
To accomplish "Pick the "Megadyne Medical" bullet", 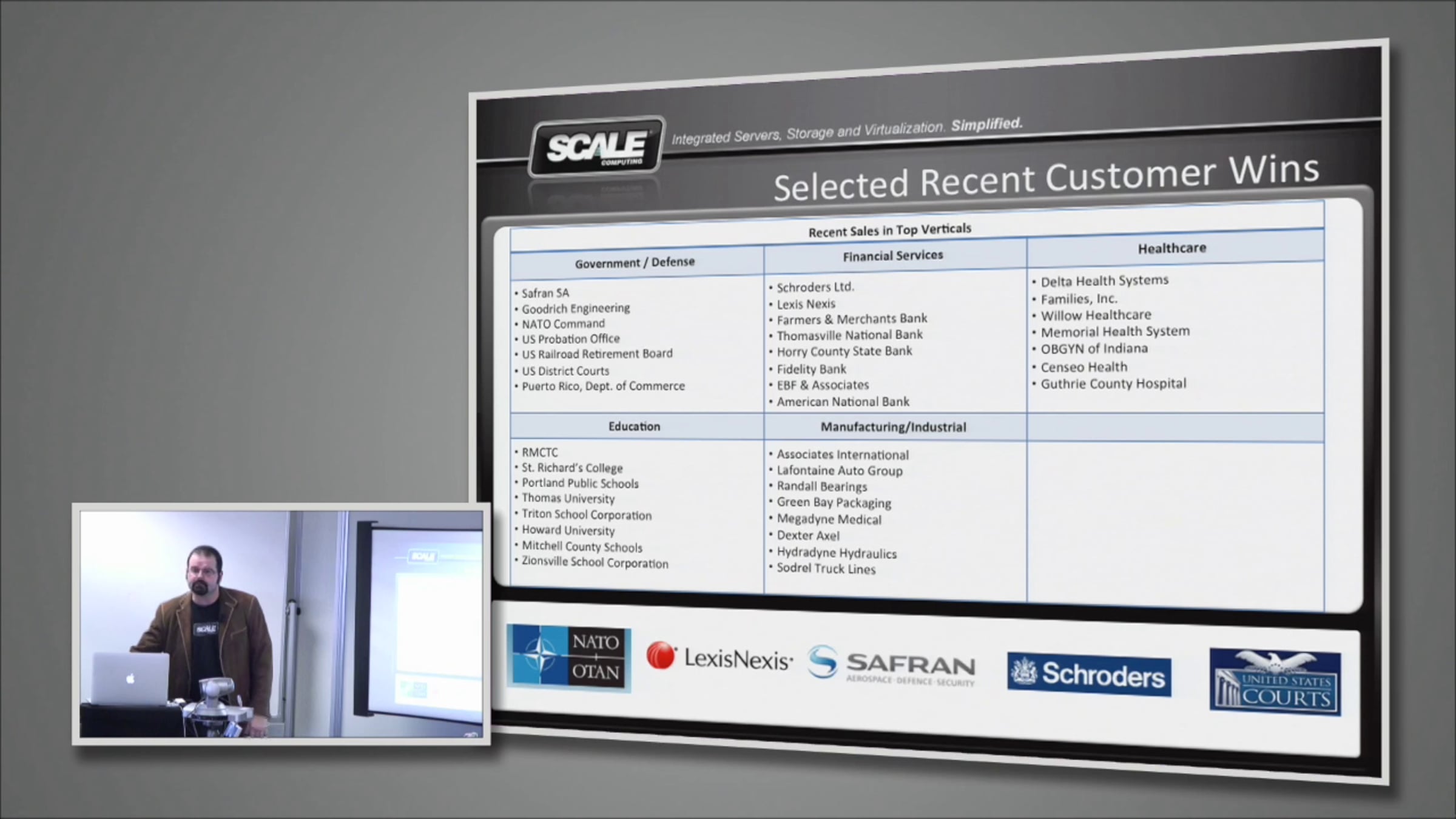I will (829, 519).
